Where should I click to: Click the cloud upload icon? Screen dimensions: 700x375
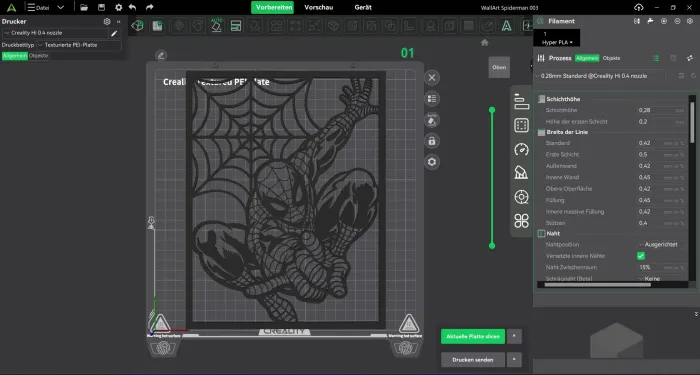pos(639,8)
